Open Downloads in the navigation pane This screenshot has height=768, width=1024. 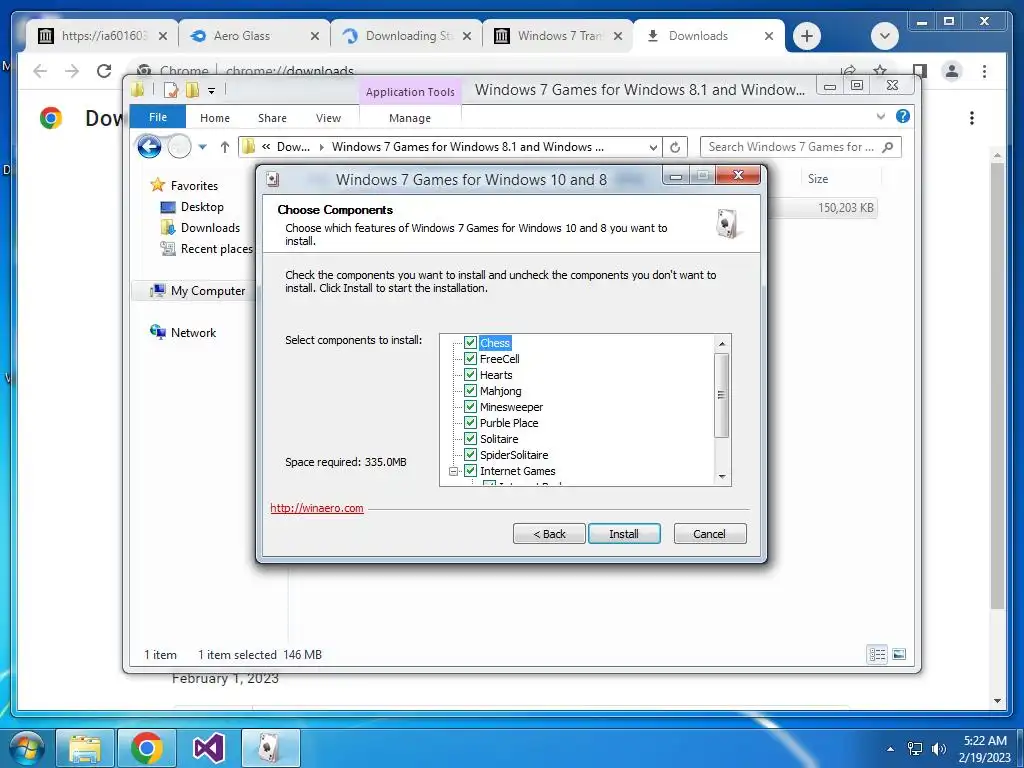[x=200, y=228]
